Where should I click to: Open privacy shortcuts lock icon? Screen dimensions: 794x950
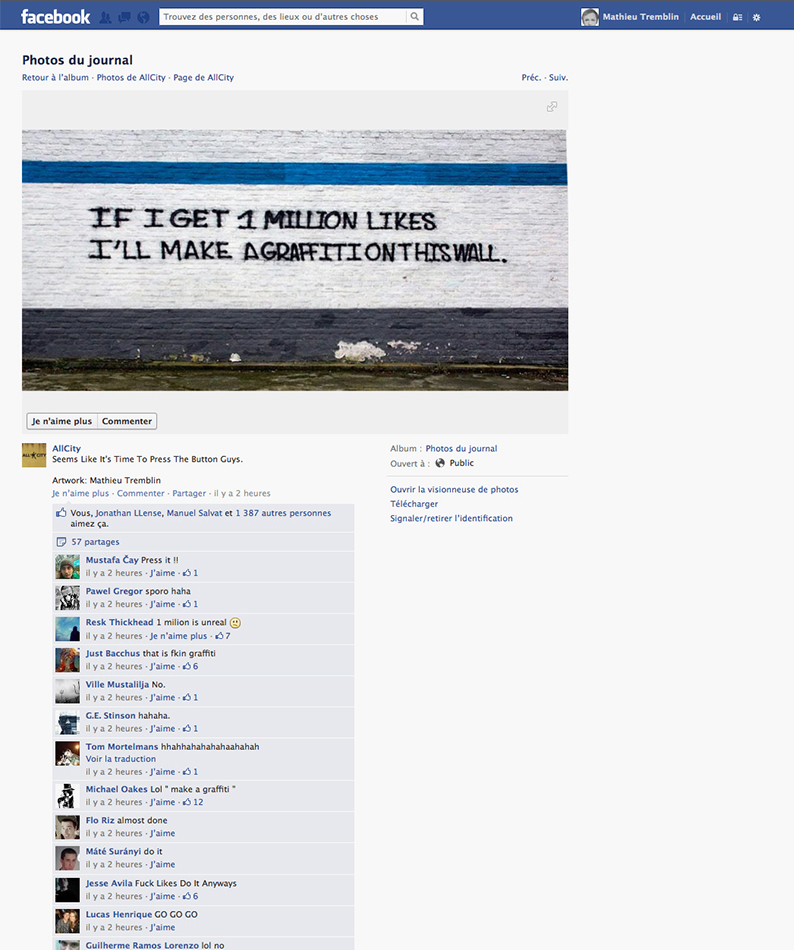click(737, 18)
